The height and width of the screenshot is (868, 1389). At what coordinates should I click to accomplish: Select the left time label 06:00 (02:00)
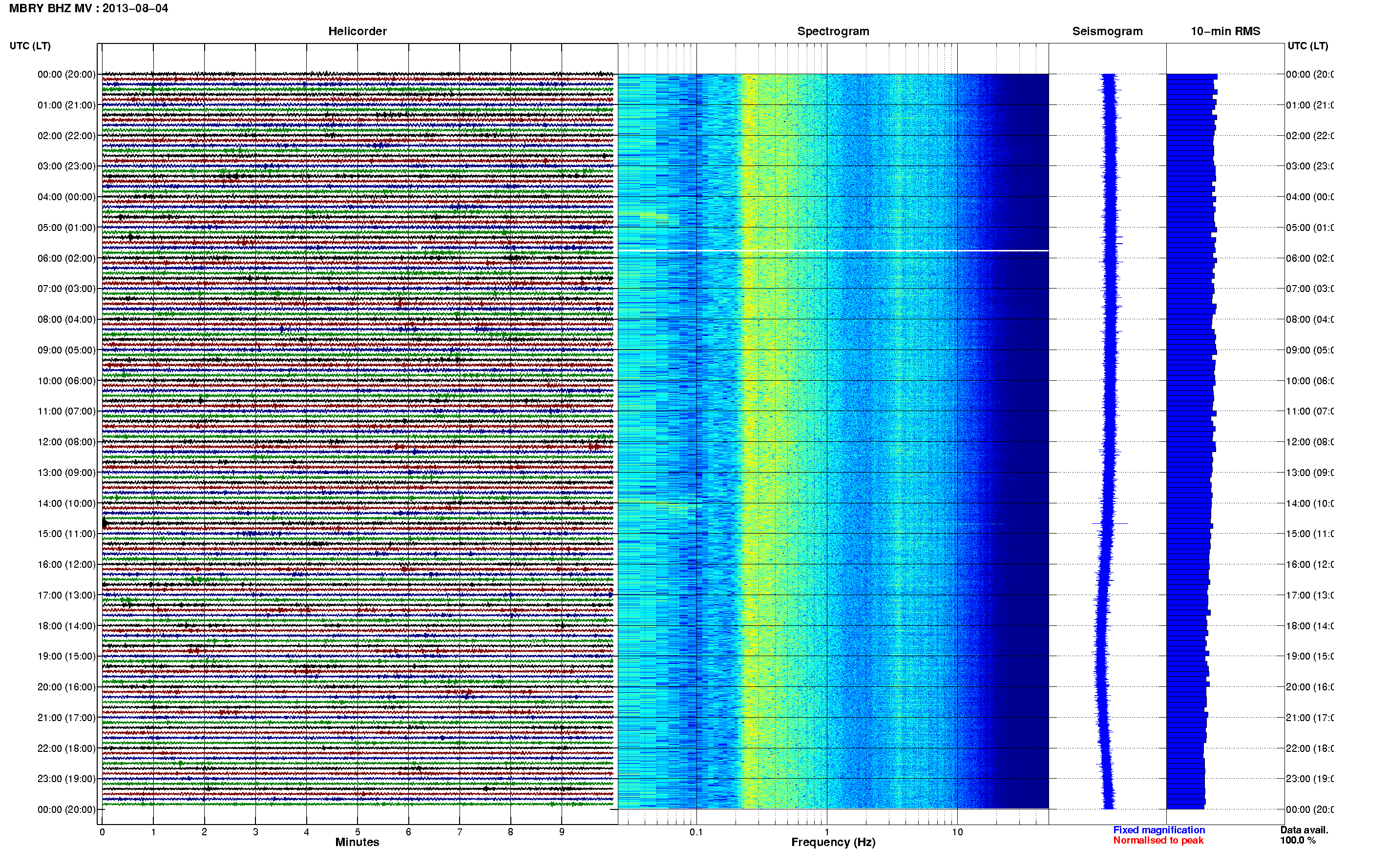coord(66,258)
